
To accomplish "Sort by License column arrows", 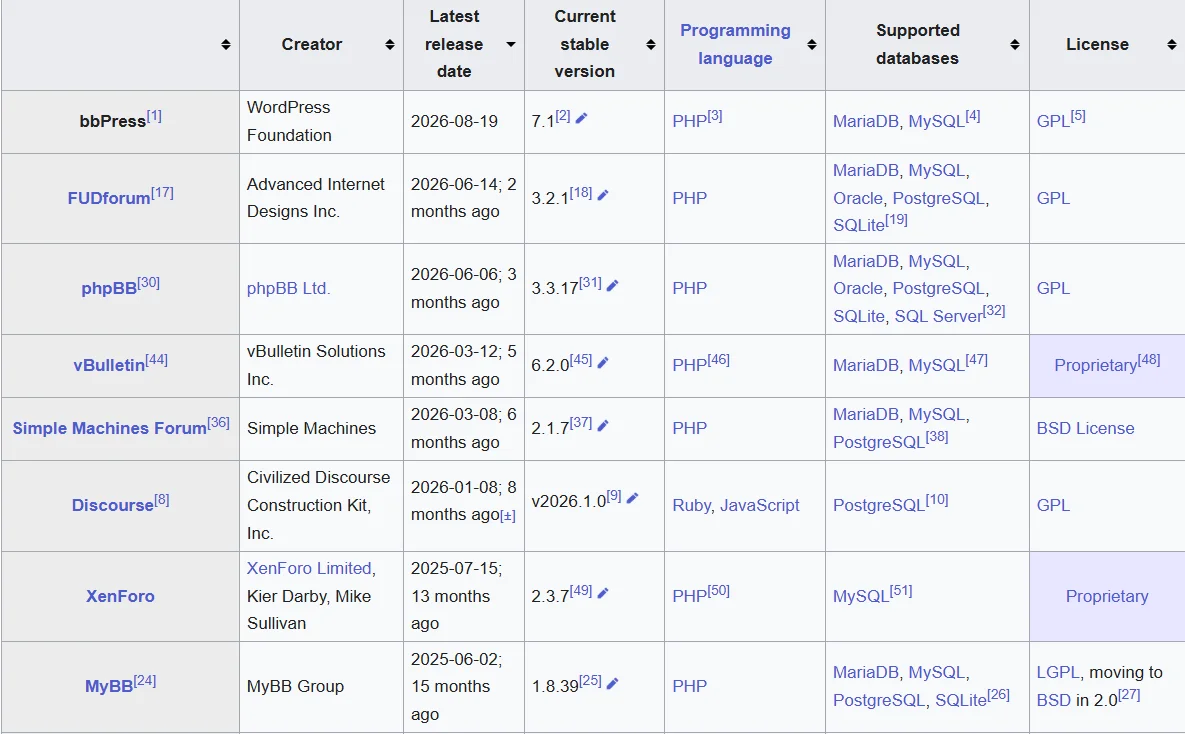I will click(1171, 45).
